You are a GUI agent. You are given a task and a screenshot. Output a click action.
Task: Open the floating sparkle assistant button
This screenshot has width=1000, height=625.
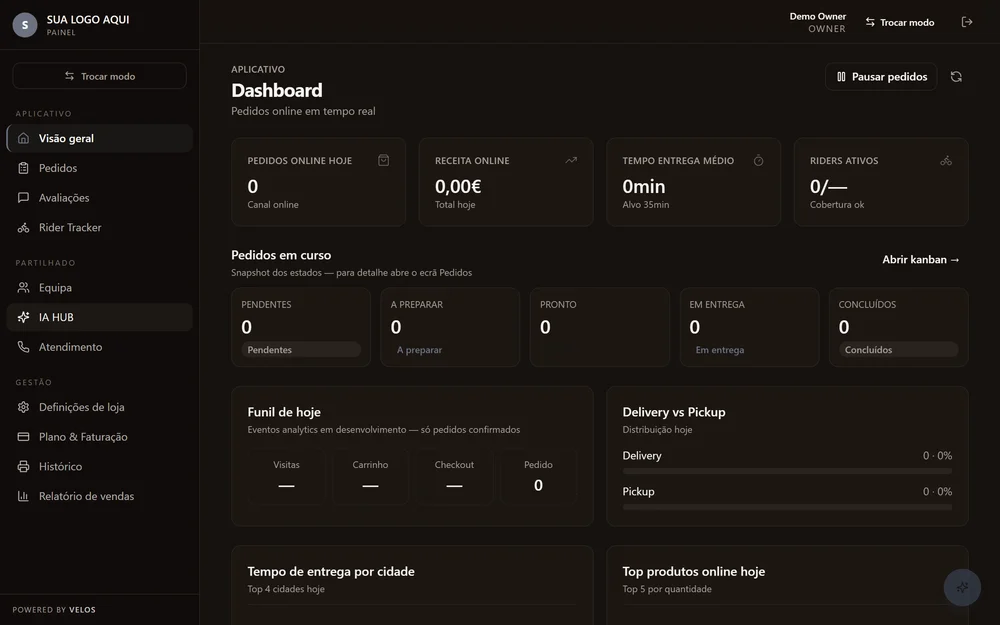click(x=962, y=587)
